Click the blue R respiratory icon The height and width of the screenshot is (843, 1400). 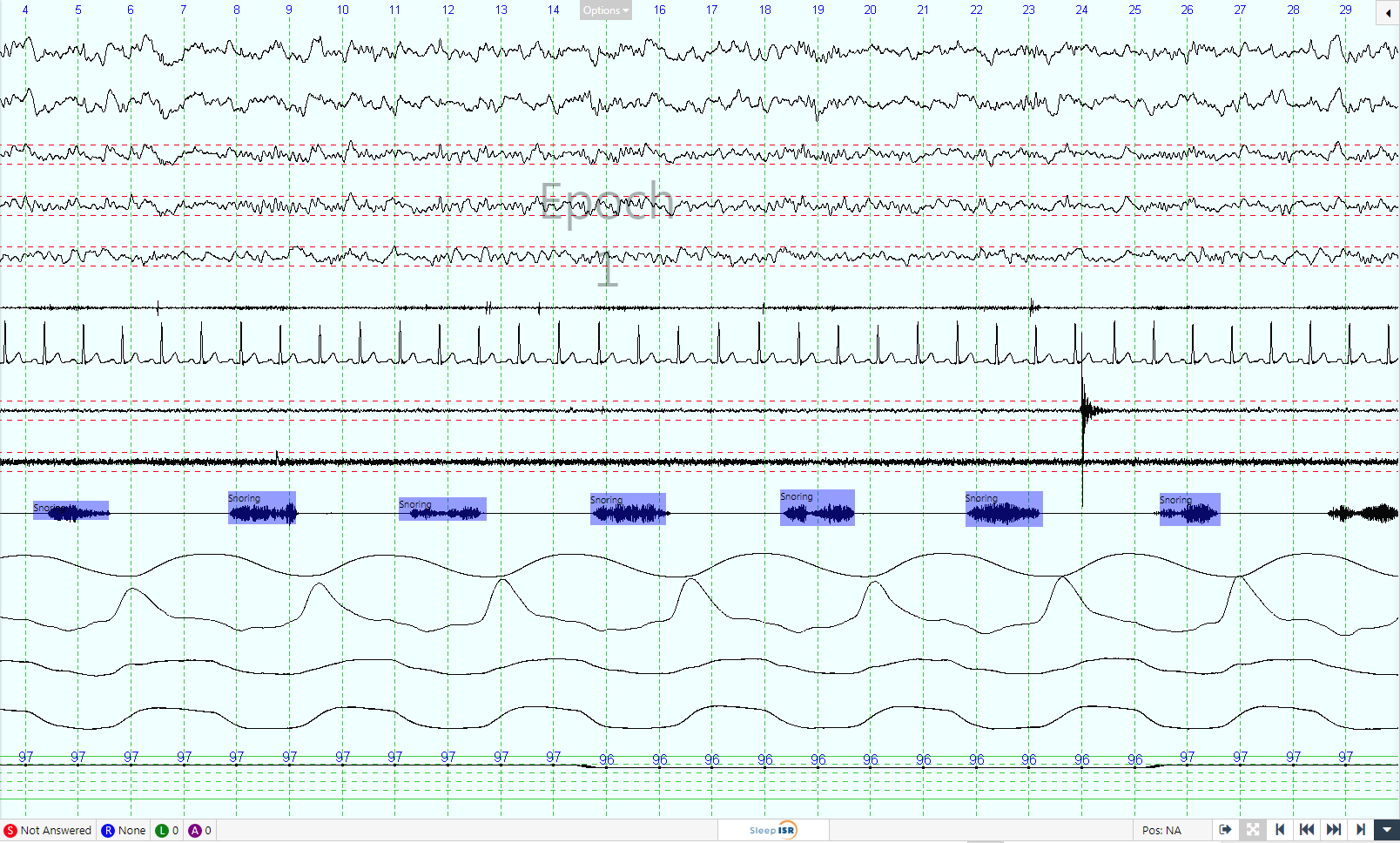click(108, 831)
